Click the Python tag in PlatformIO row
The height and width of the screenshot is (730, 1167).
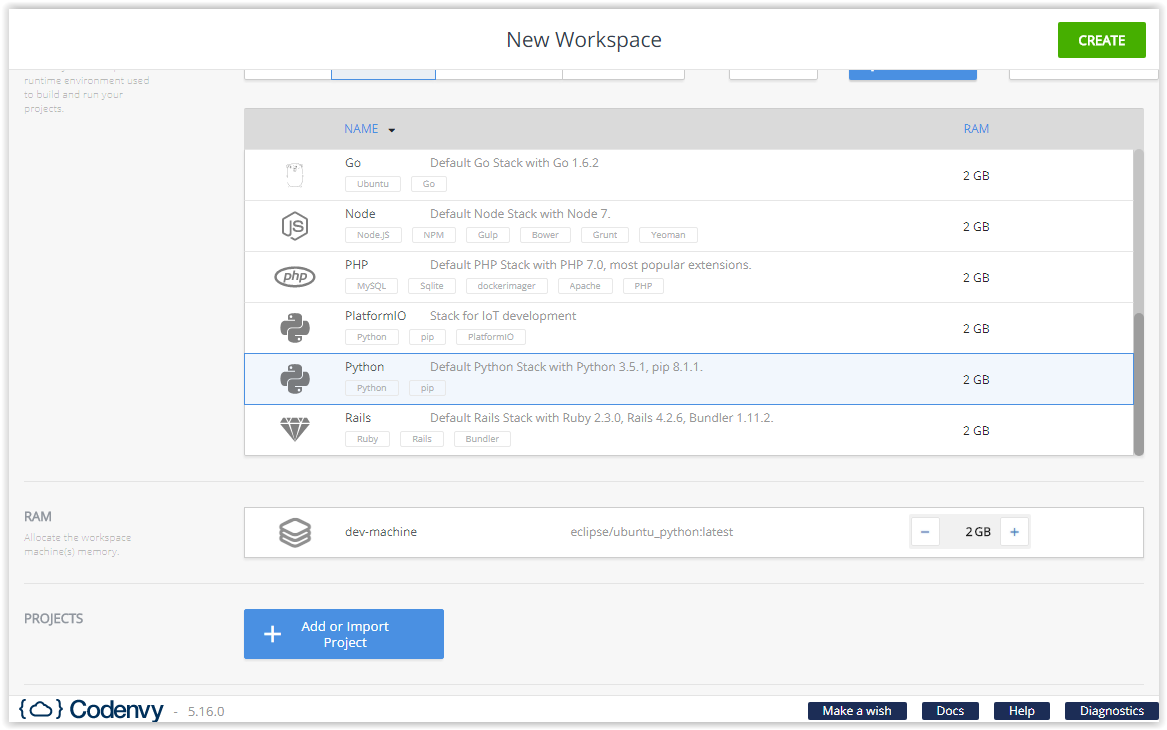click(371, 337)
